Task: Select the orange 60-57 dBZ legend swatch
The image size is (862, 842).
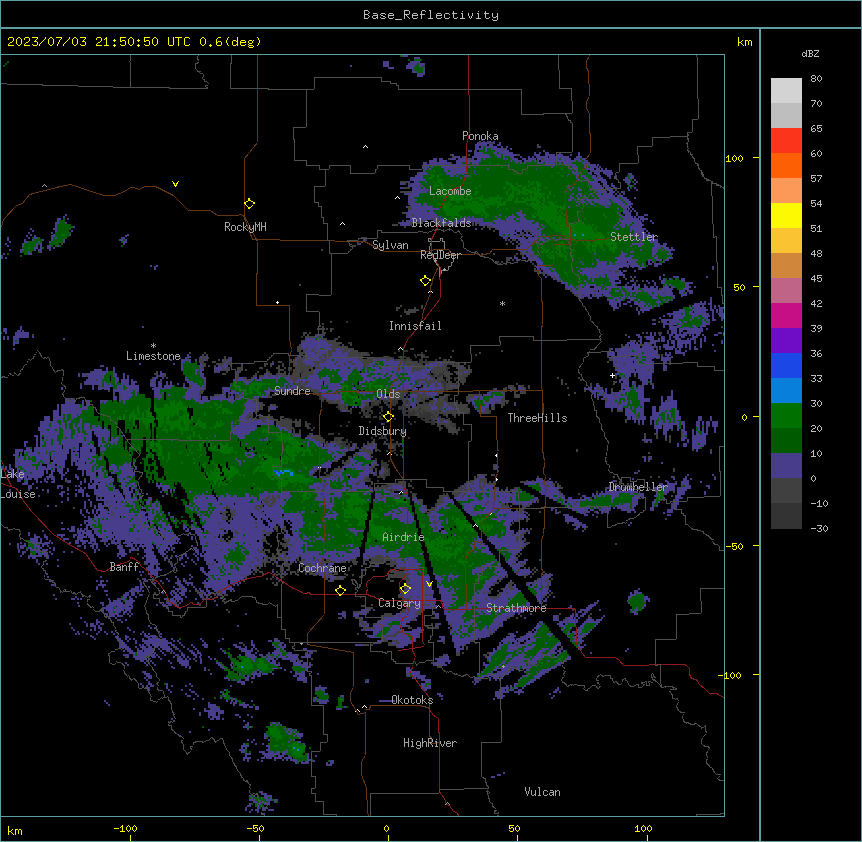Action: (x=786, y=165)
